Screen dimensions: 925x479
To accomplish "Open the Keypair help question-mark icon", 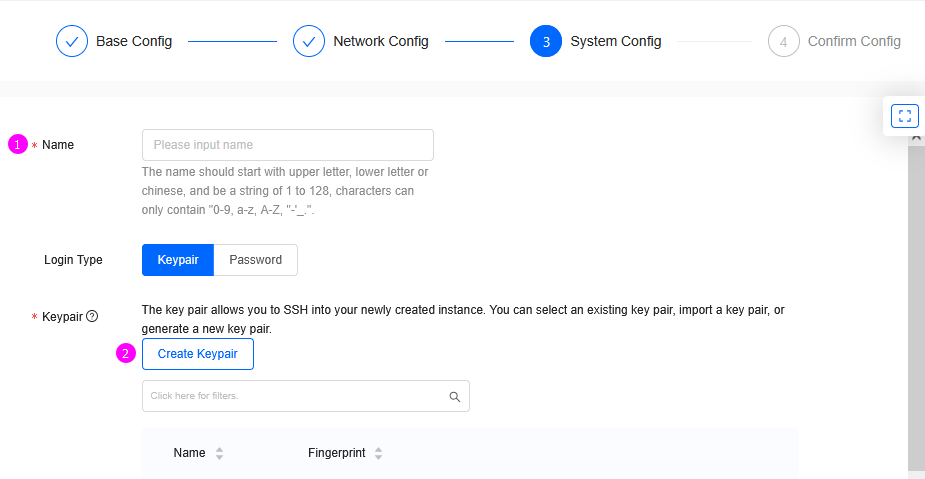I will pos(92,316).
